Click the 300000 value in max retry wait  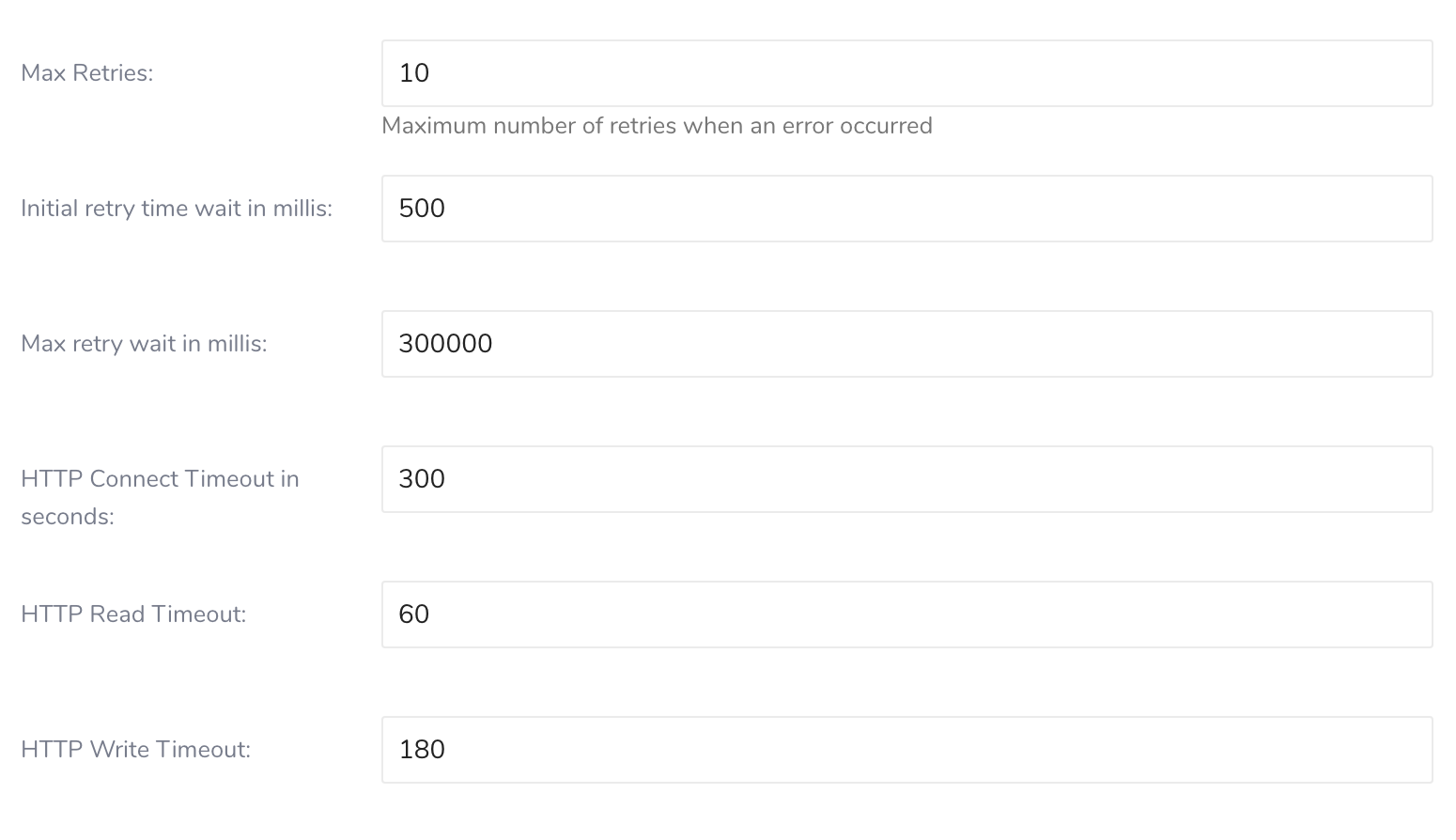[445, 344]
